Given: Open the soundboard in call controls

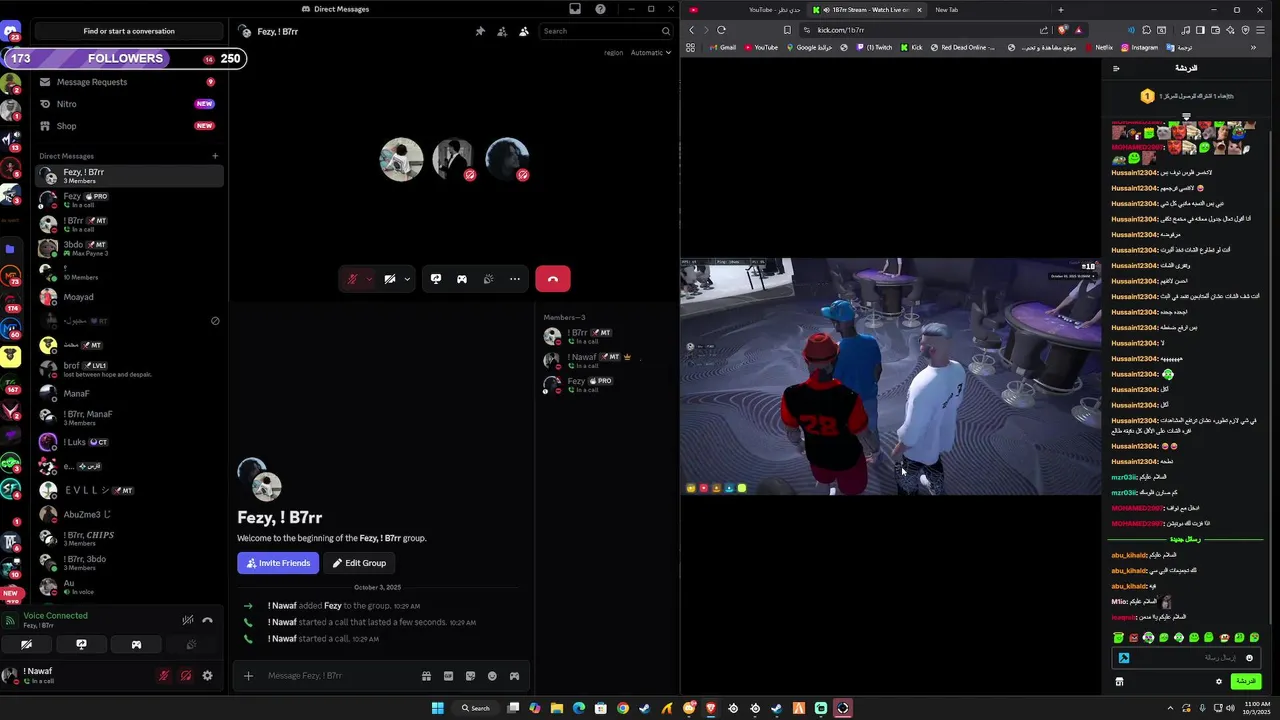Looking at the screenshot, I should (488, 279).
